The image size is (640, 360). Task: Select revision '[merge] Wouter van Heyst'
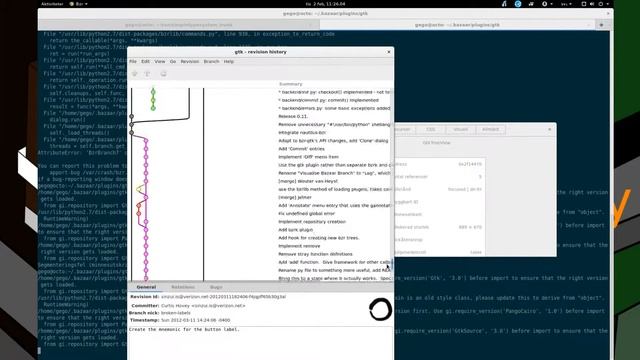(x=308, y=181)
